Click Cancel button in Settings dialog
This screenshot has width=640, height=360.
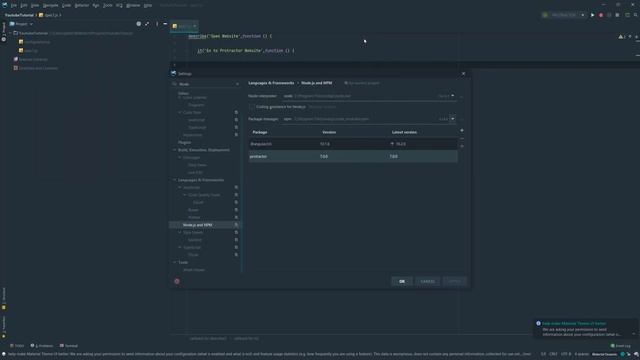(x=427, y=281)
